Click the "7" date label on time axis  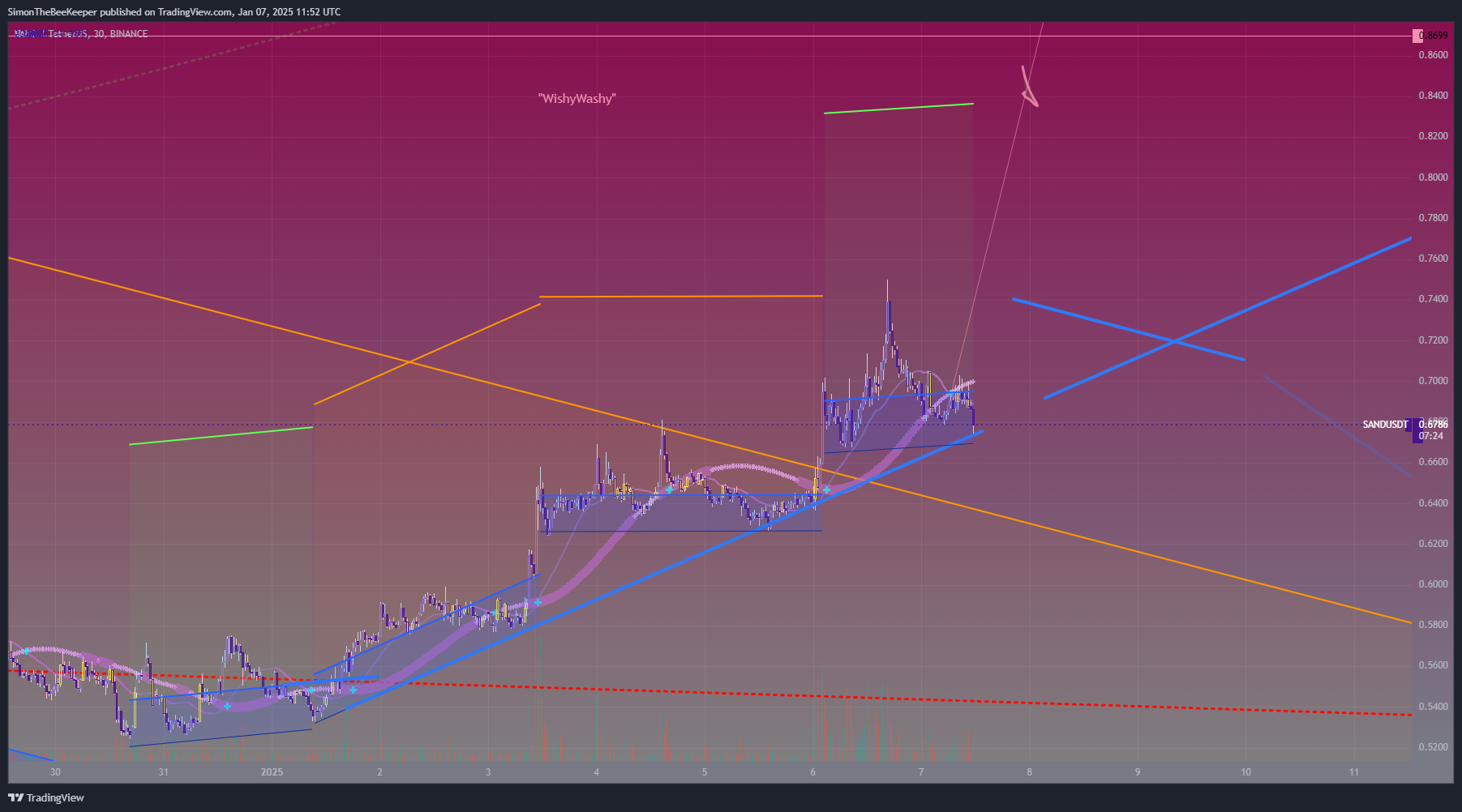coord(921,772)
